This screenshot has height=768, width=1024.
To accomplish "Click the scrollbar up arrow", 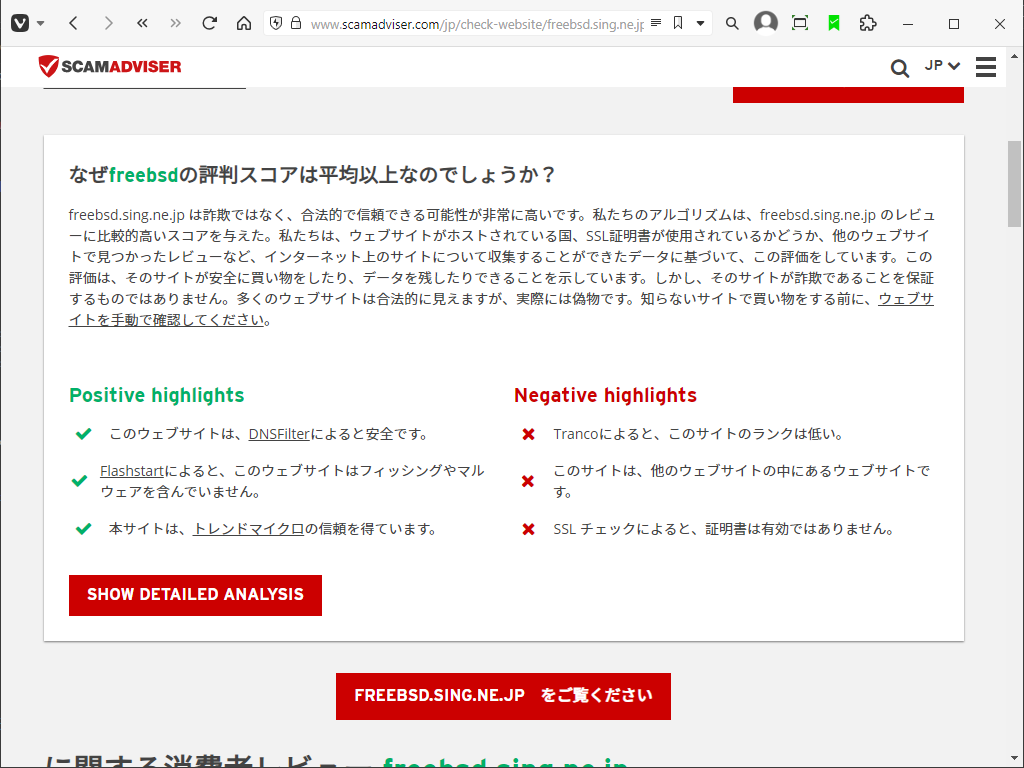I will click(x=1014, y=56).
